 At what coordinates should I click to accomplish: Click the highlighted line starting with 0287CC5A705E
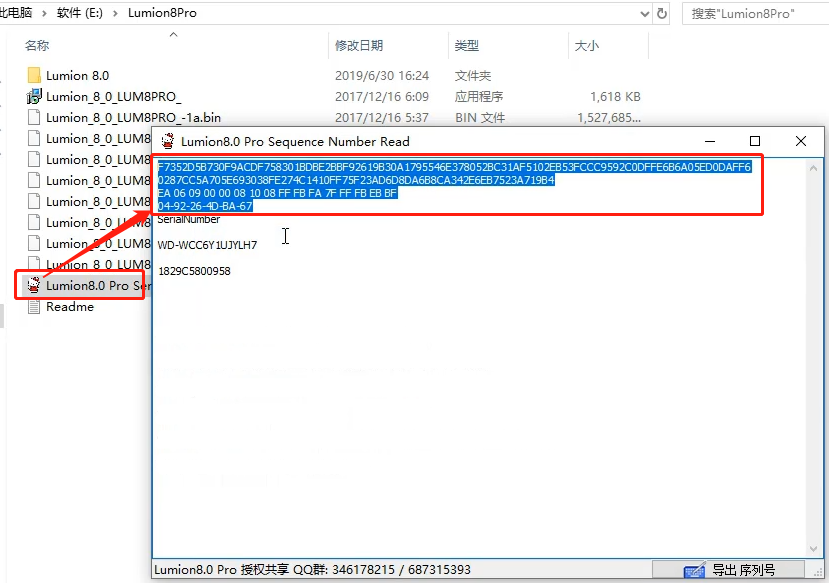coord(356,180)
